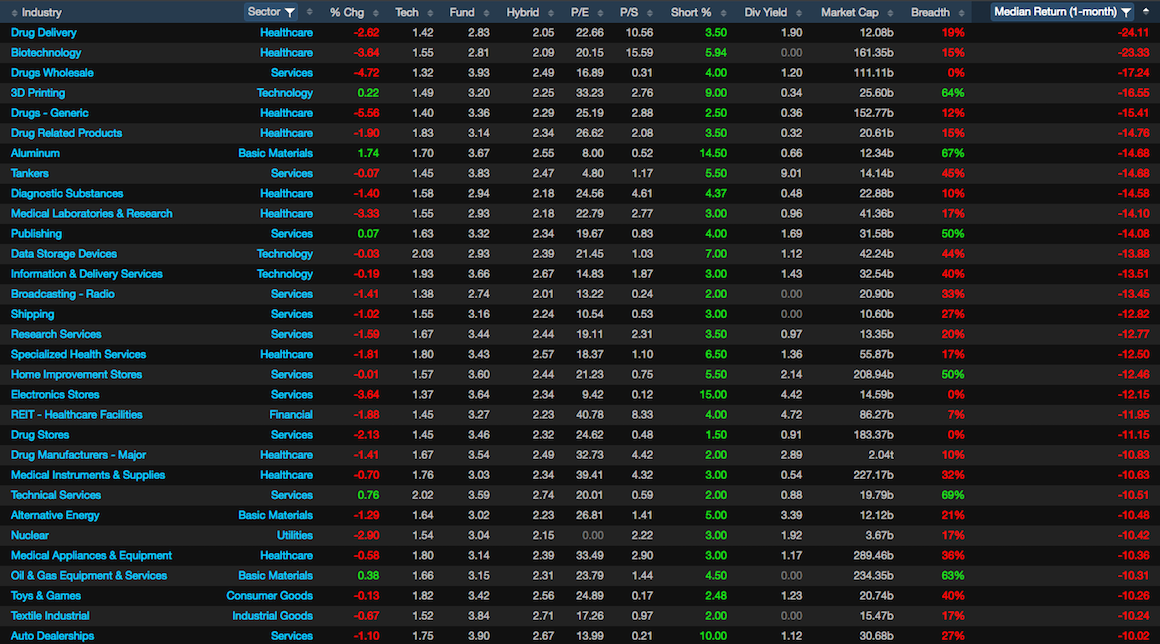This screenshot has height=644, width=1160.
Task: Open the REIT - Healthcare Facilities link
Action: (76, 415)
